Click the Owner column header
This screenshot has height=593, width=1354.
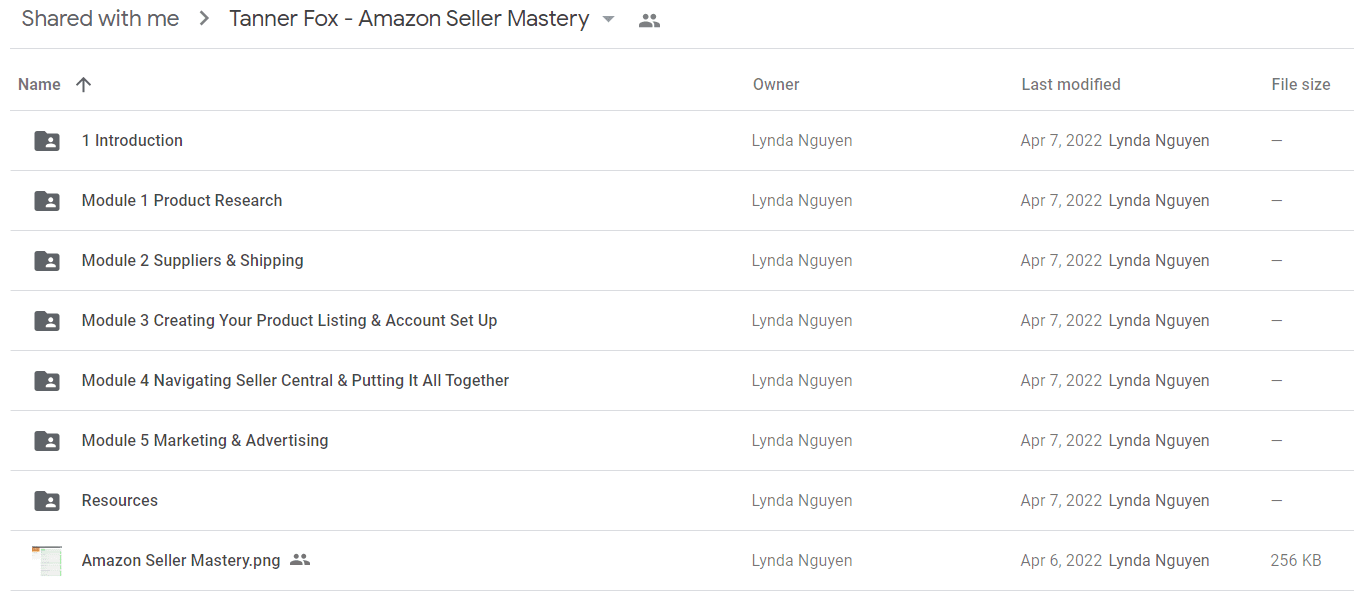(776, 85)
